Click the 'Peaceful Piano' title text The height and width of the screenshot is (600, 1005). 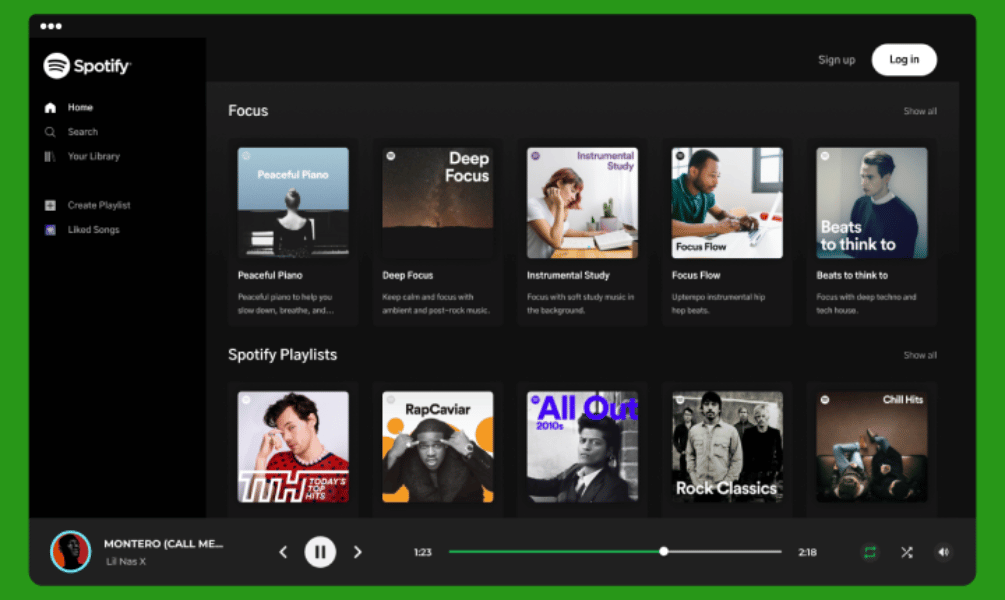pos(270,276)
